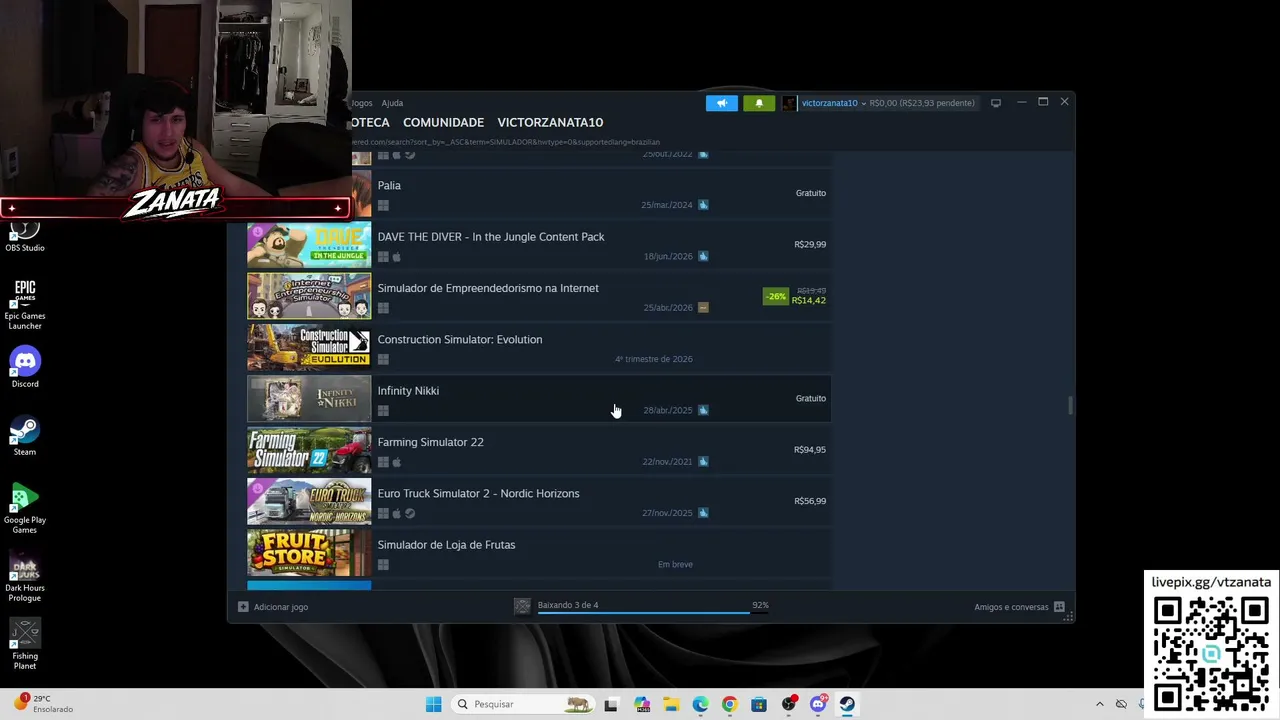The width and height of the screenshot is (1280, 720).
Task: Open the Steam desktop shortcut
Action: (25, 436)
